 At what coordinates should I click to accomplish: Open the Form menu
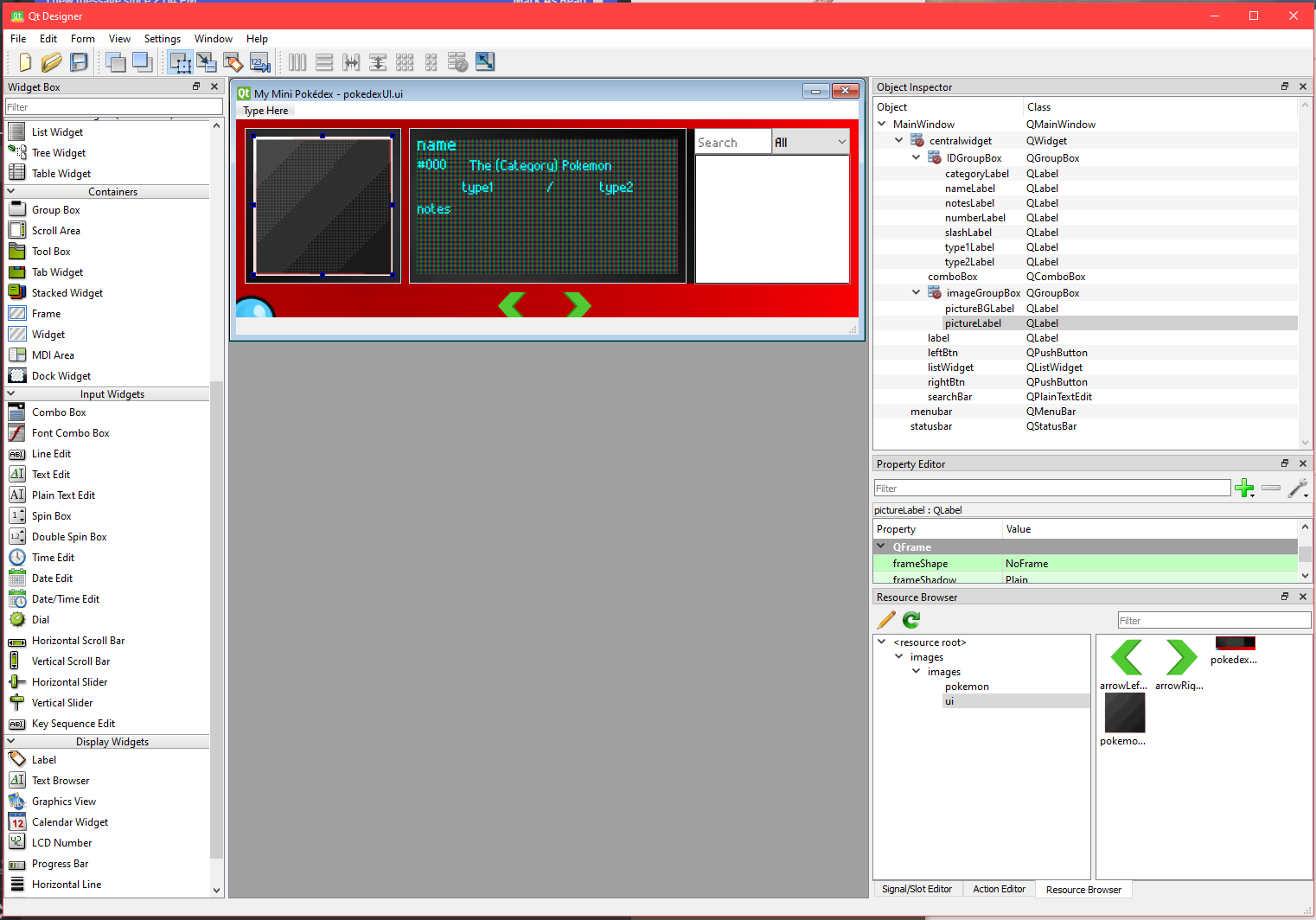point(83,39)
